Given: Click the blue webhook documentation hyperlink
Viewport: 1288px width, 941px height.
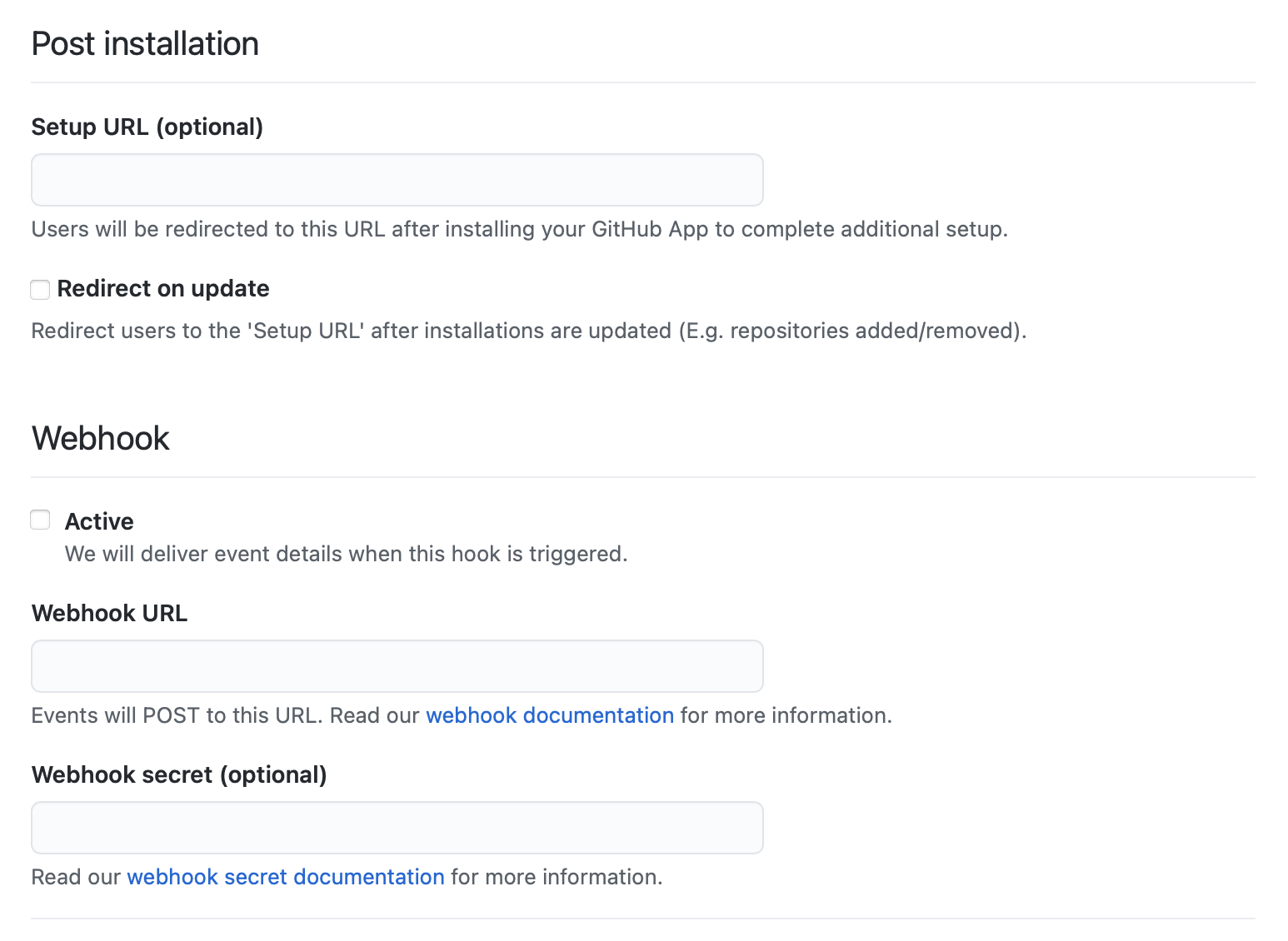Looking at the screenshot, I should click(550, 714).
